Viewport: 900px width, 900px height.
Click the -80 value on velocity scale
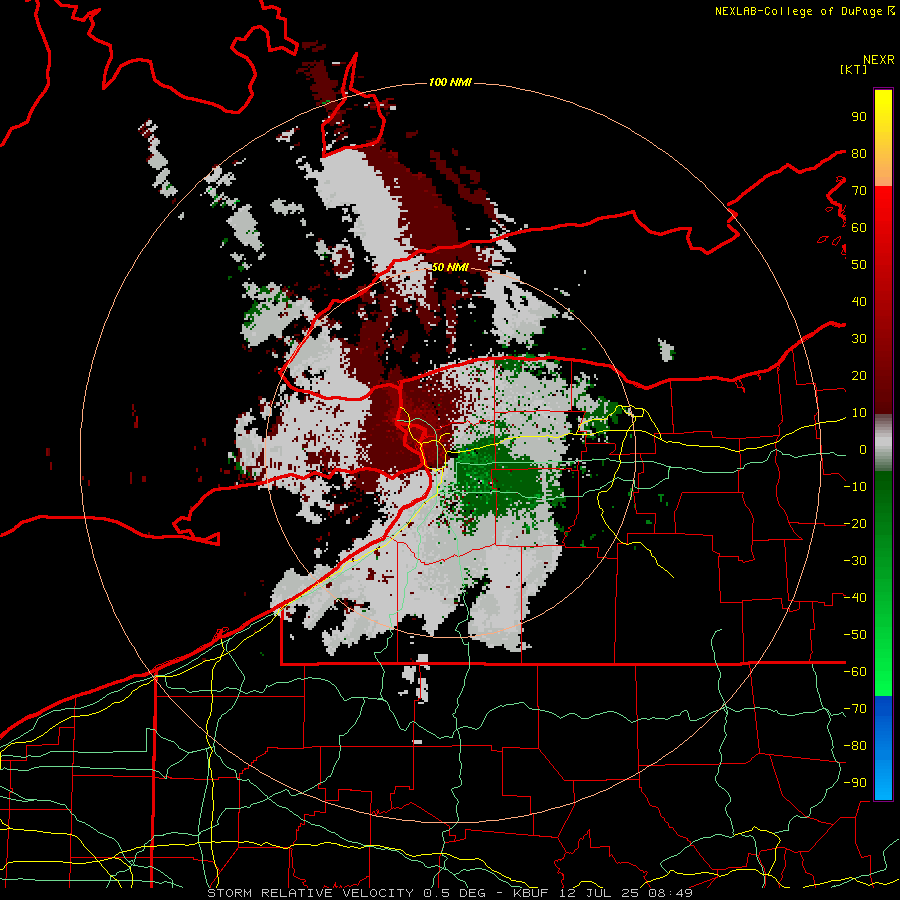855,746
